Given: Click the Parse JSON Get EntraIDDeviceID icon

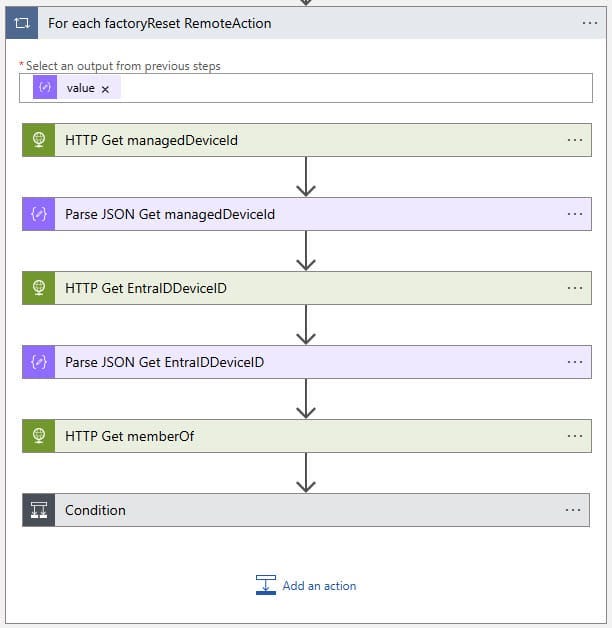Looking at the screenshot, I should [38, 362].
